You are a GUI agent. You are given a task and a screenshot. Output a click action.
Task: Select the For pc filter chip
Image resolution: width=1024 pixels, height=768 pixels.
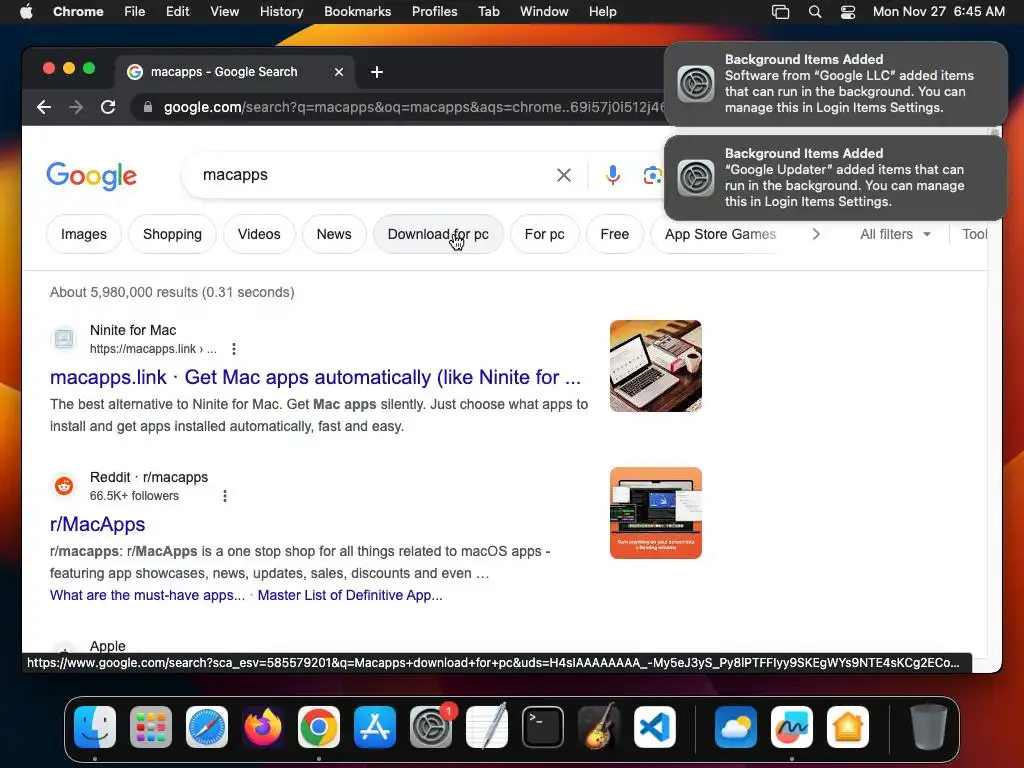pos(545,234)
